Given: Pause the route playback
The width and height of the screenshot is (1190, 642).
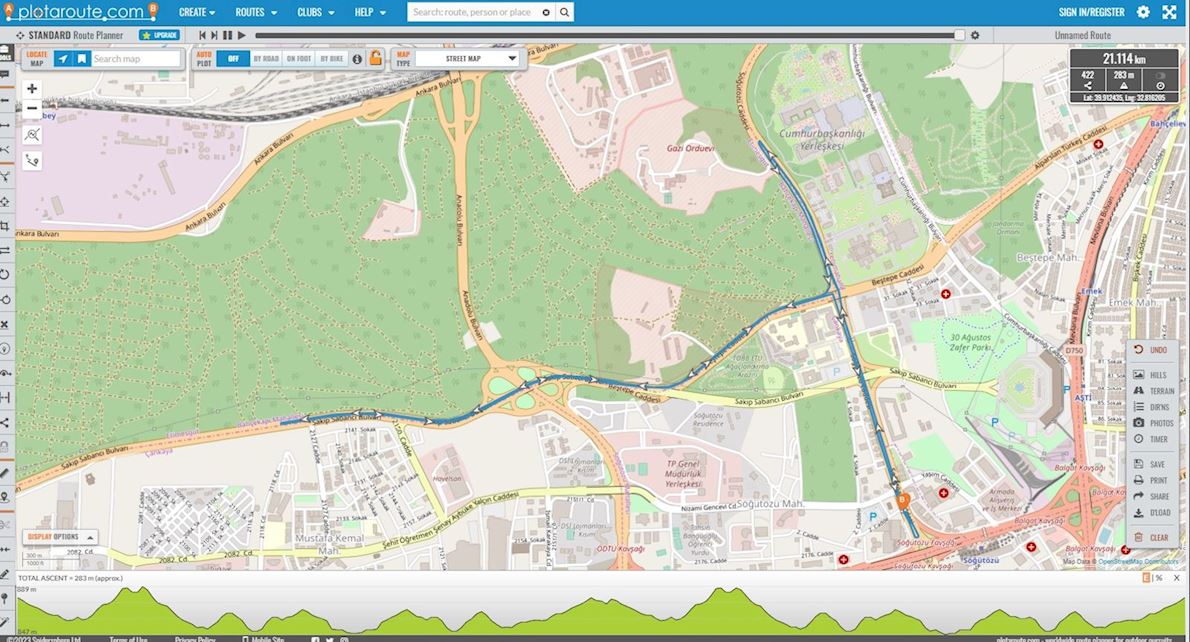Looking at the screenshot, I should (x=228, y=35).
